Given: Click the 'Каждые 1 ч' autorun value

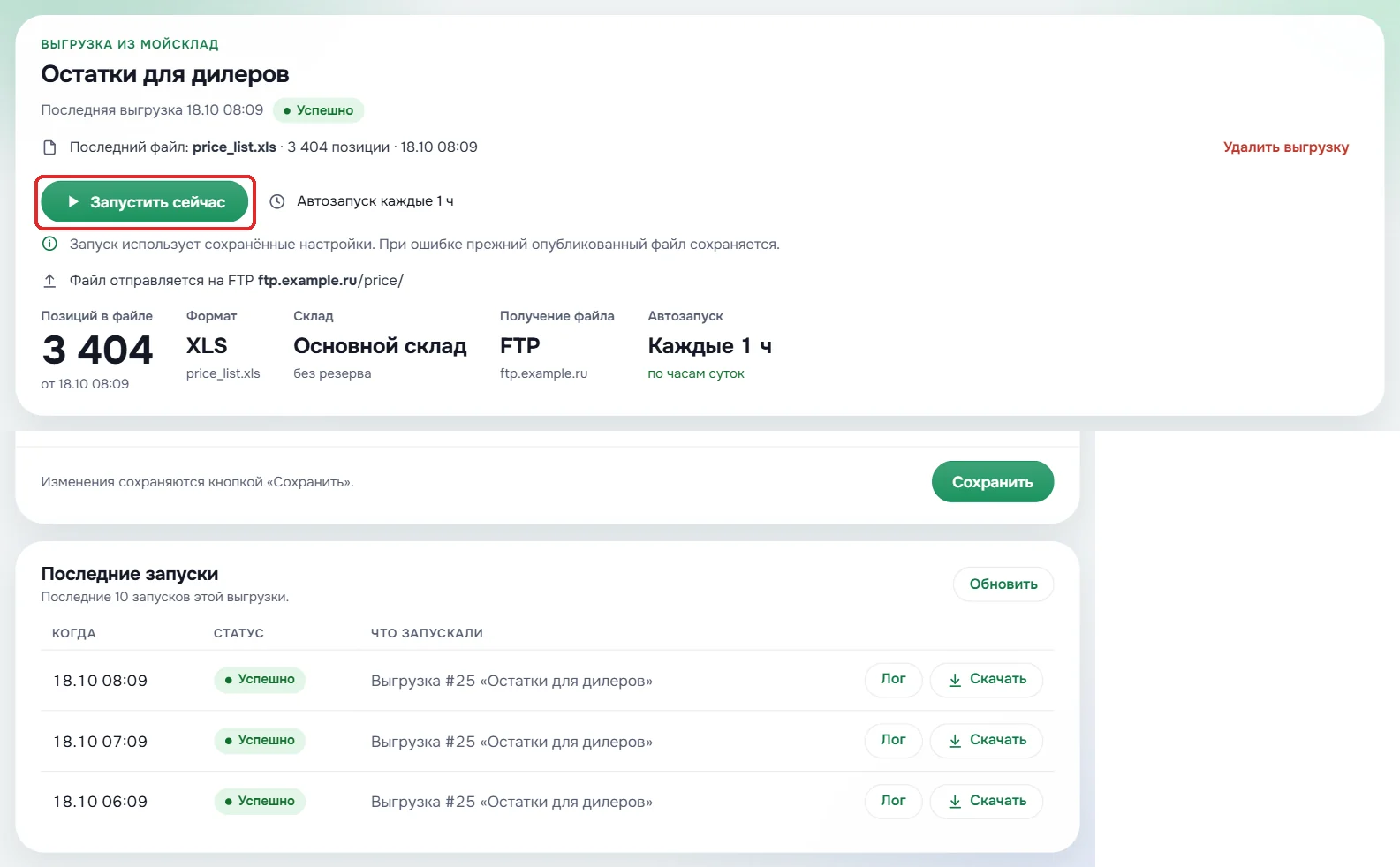Looking at the screenshot, I should click(x=709, y=346).
